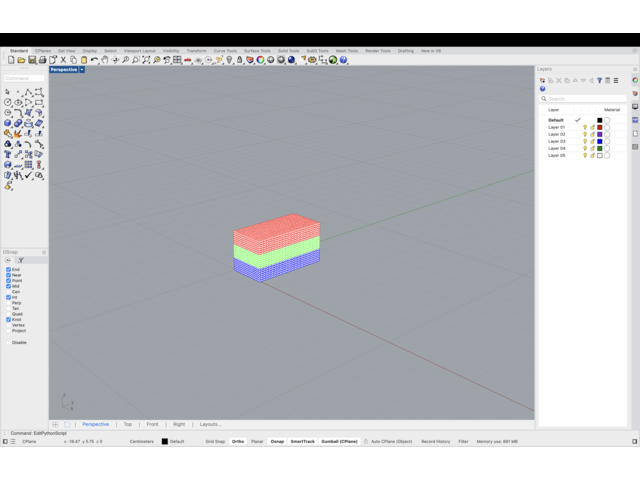Click Layer 01 red color swatch
The height and width of the screenshot is (480, 640).
[x=600, y=127]
